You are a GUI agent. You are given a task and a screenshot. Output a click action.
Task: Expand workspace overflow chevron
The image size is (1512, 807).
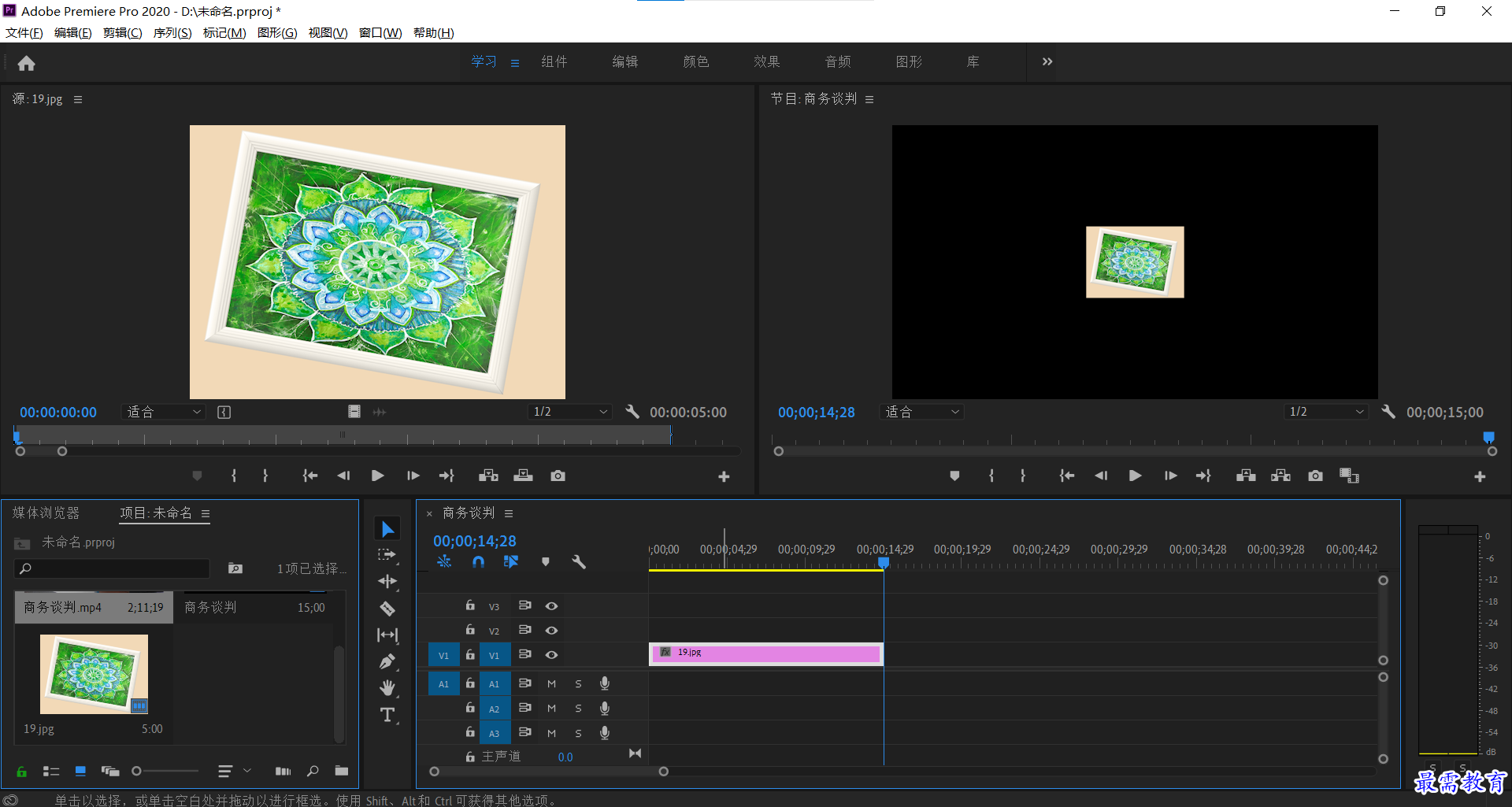[x=1047, y=61]
